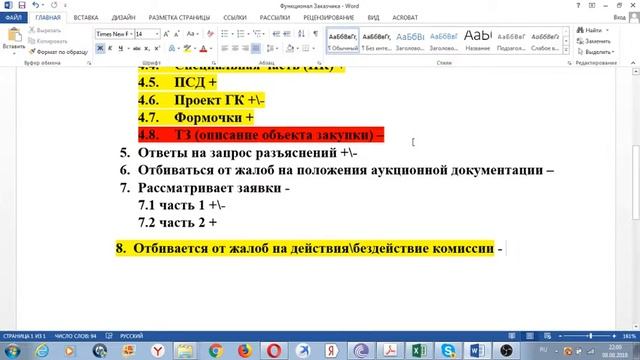
Task: Toggle underline (Ч) formatting
Action: pos(120,48)
